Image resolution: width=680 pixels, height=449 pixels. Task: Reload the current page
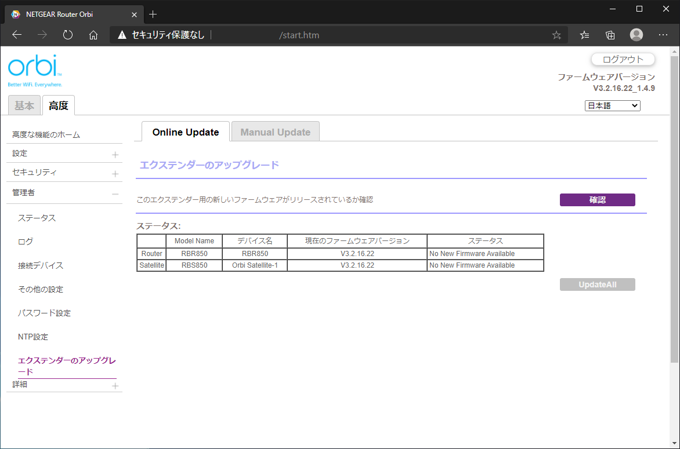(x=68, y=35)
